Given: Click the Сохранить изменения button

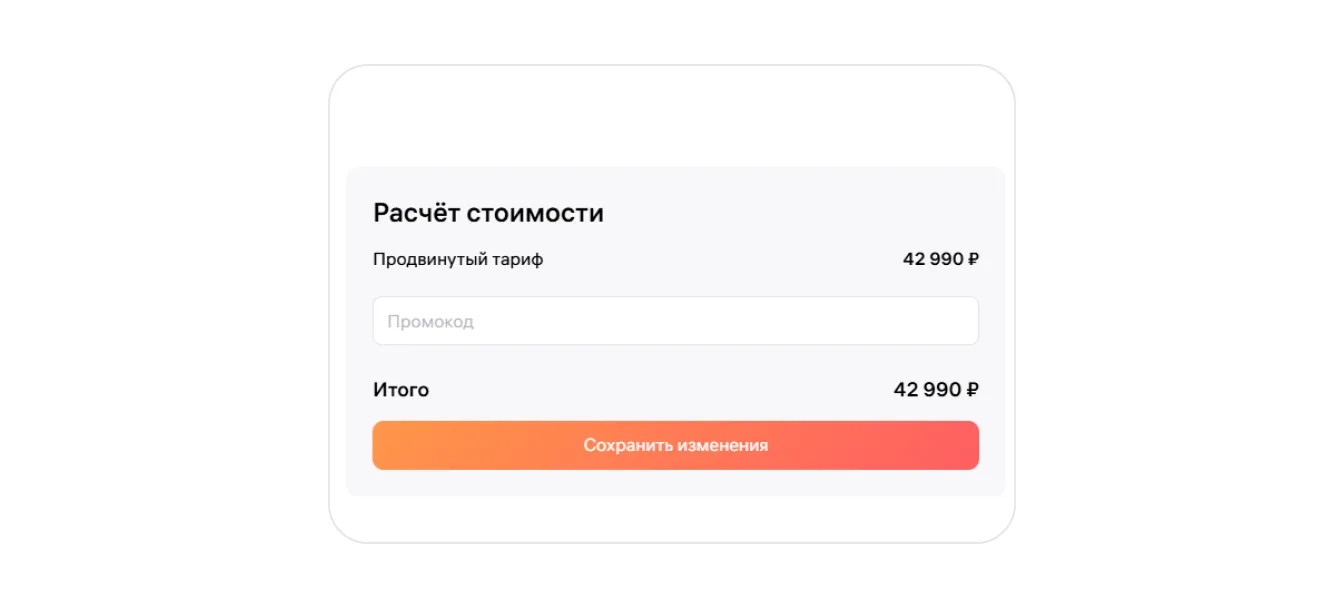Looking at the screenshot, I should pos(675,445).
